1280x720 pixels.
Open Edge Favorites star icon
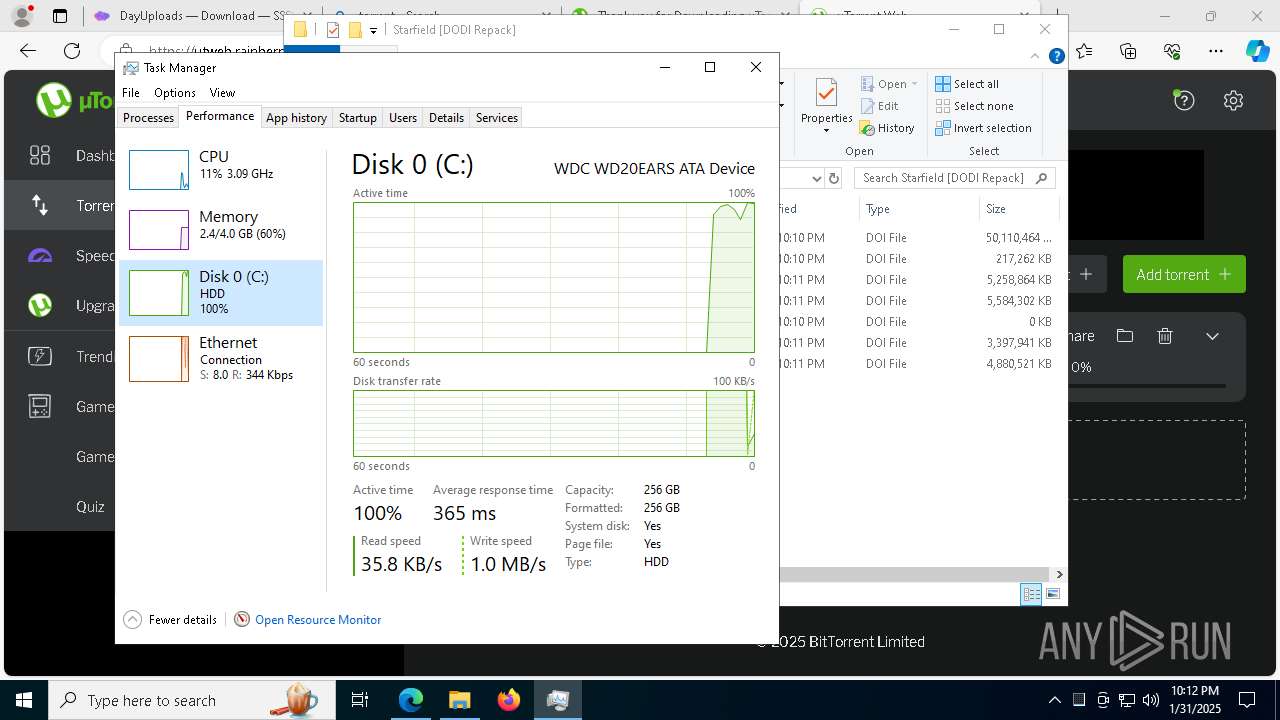(1085, 50)
